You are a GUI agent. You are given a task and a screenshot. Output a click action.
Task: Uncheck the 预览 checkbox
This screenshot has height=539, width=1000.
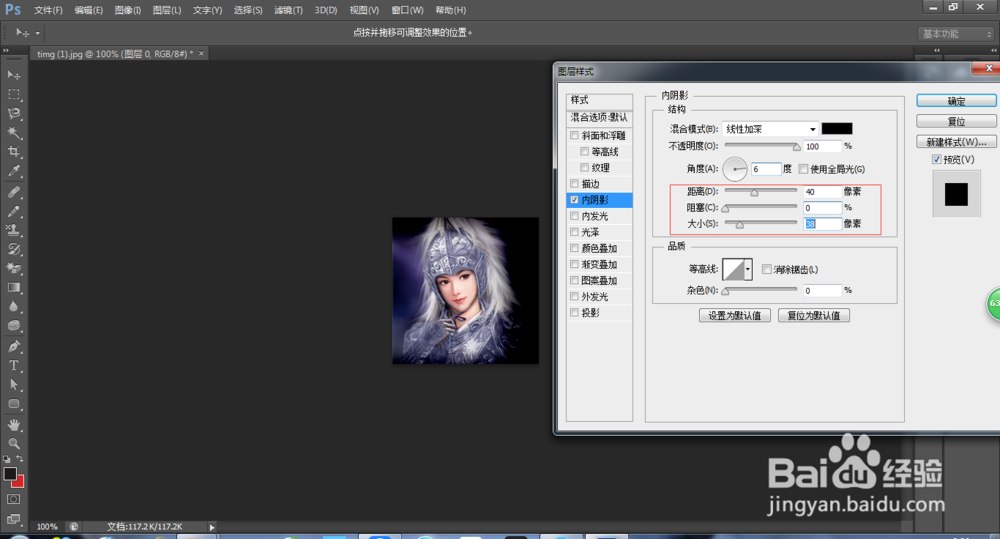click(x=936, y=159)
